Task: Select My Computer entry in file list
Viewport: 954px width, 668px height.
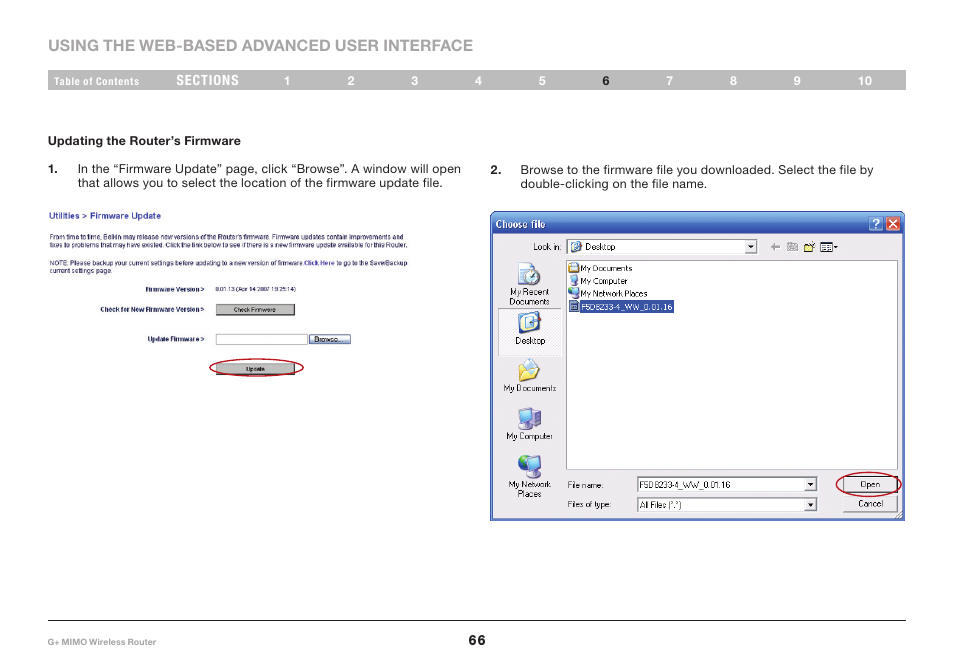Action: tap(597, 280)
